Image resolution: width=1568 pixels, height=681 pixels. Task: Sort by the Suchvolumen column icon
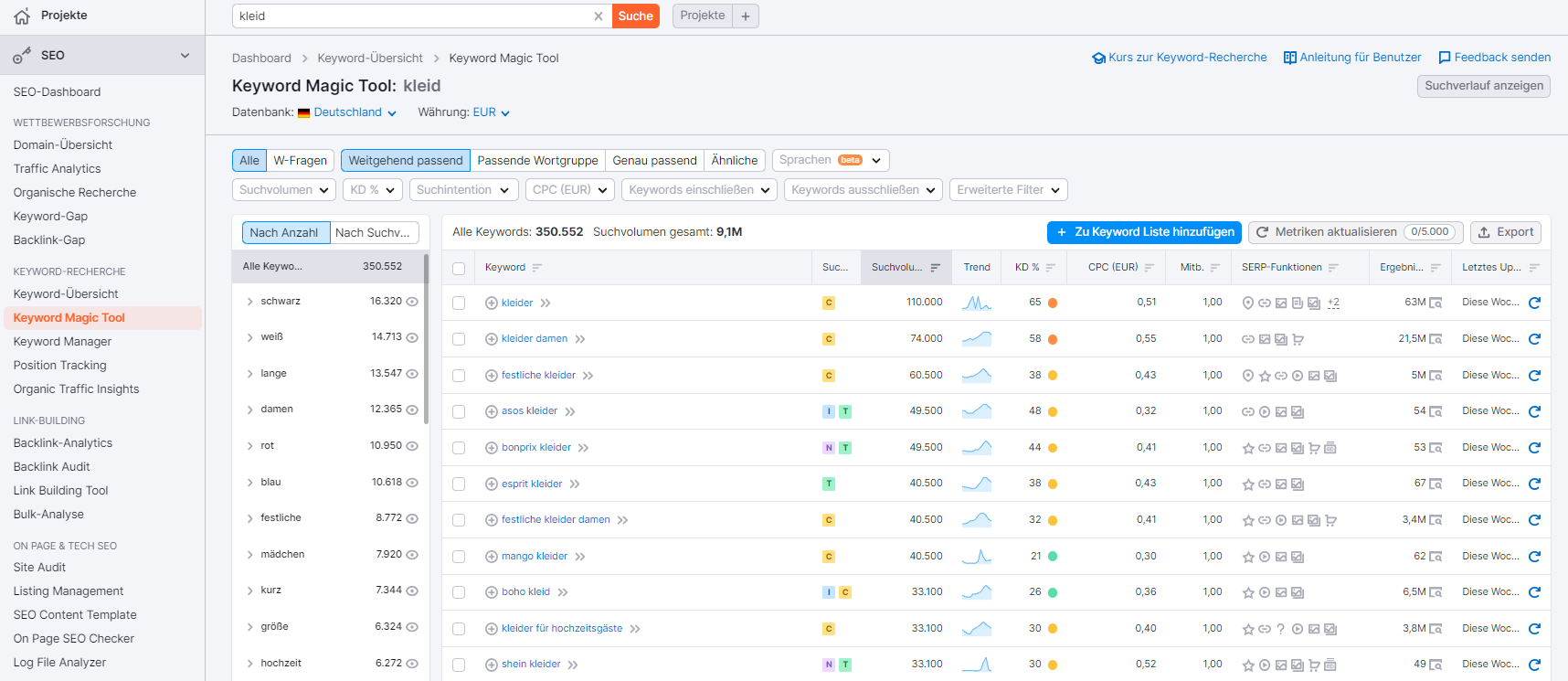[935, 268]
